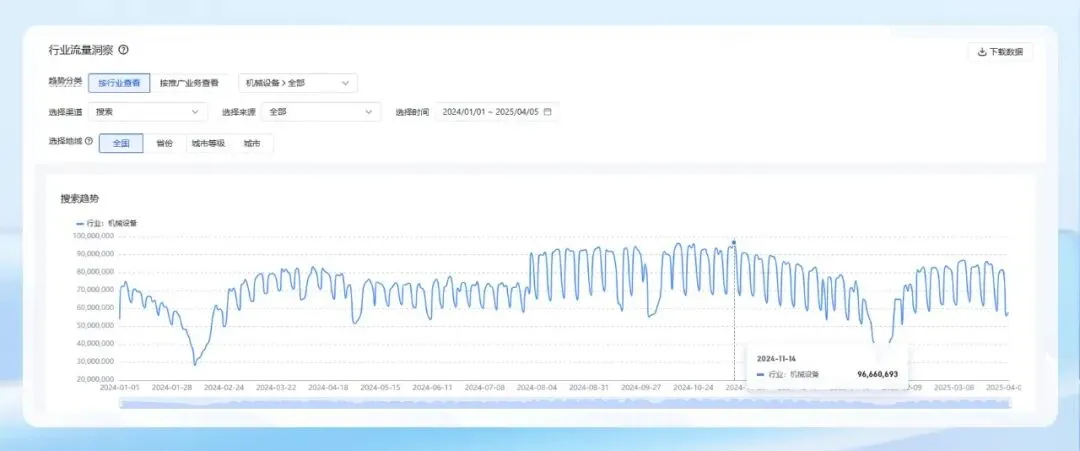
Task: Click the 2024-10-24 x-axis label
Action: point(694,388)
